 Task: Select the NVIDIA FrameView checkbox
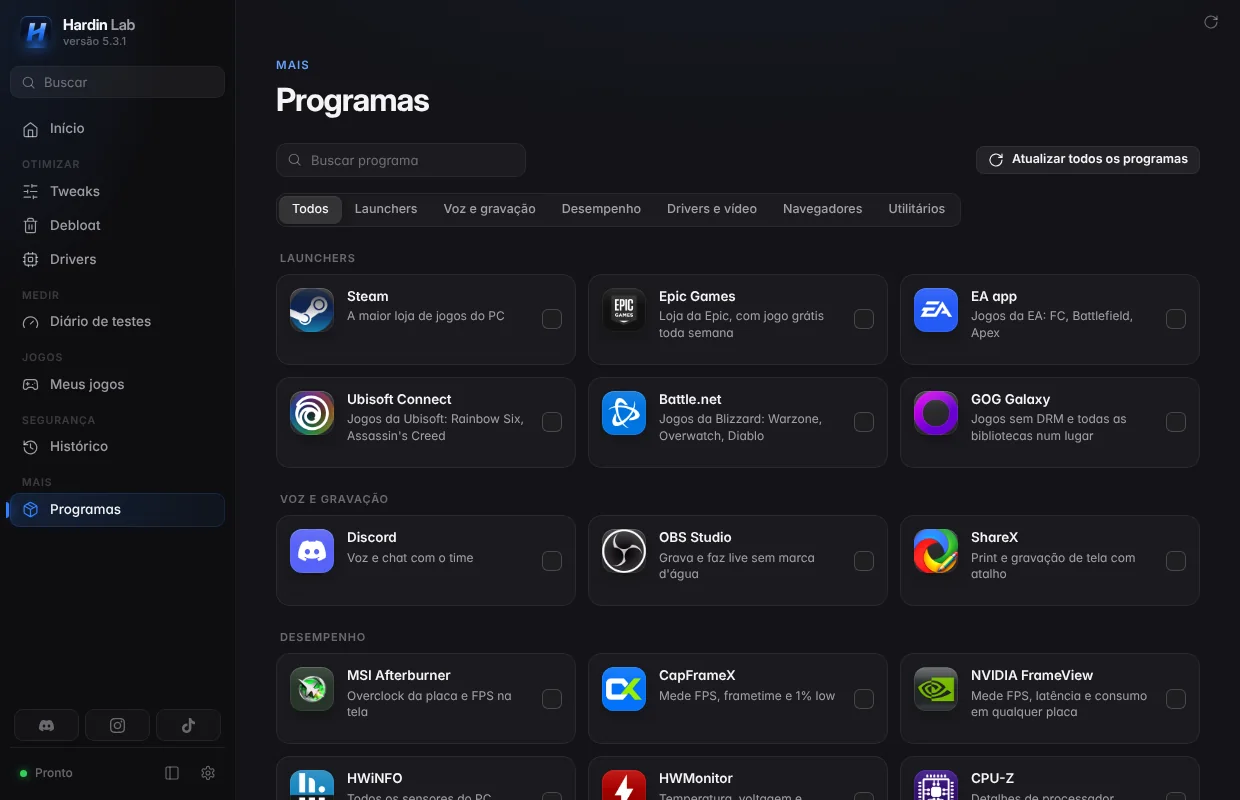(1176, 699)
